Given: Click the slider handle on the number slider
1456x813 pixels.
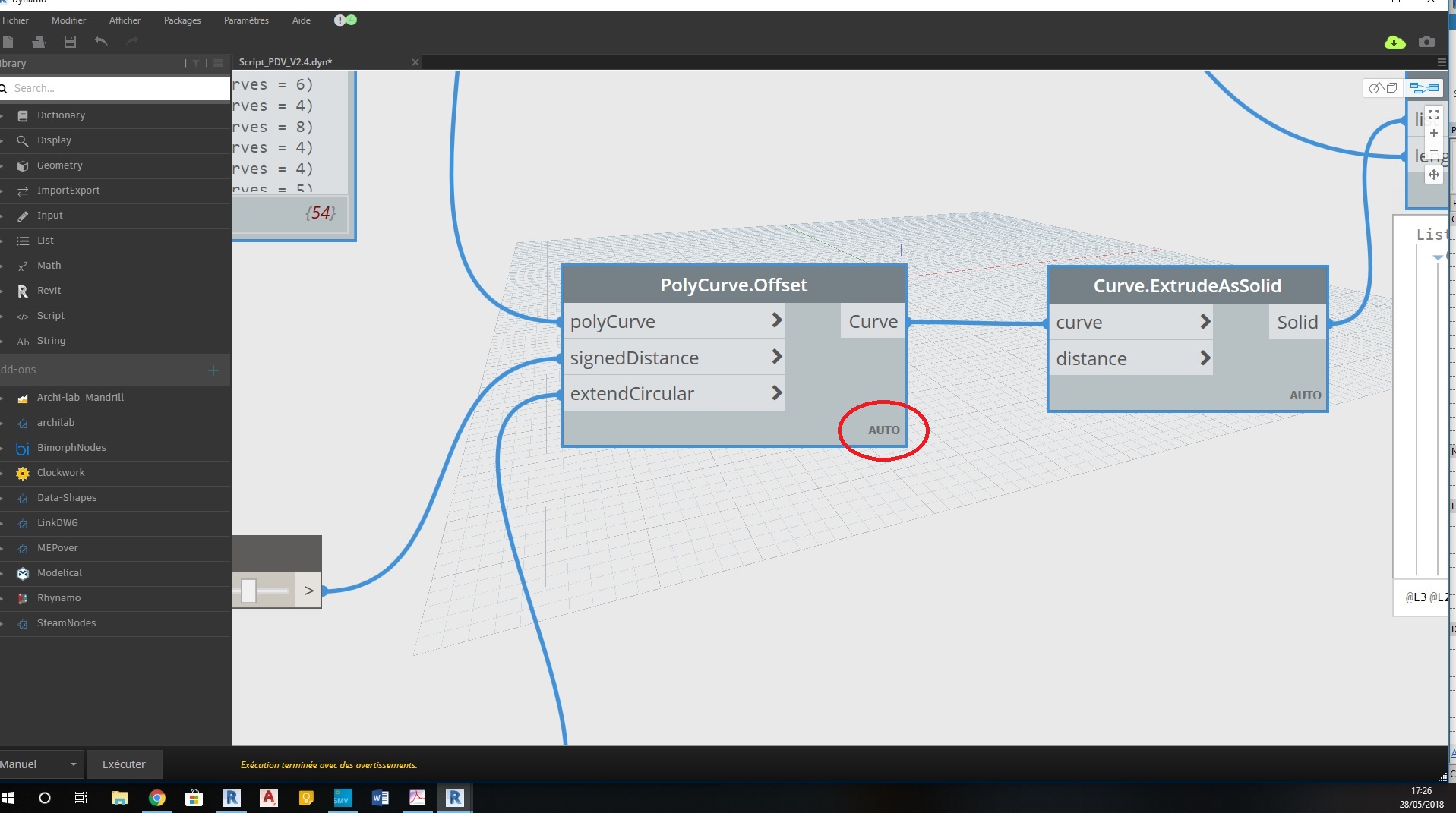Looking at the screenshot, I should (248, 591).
